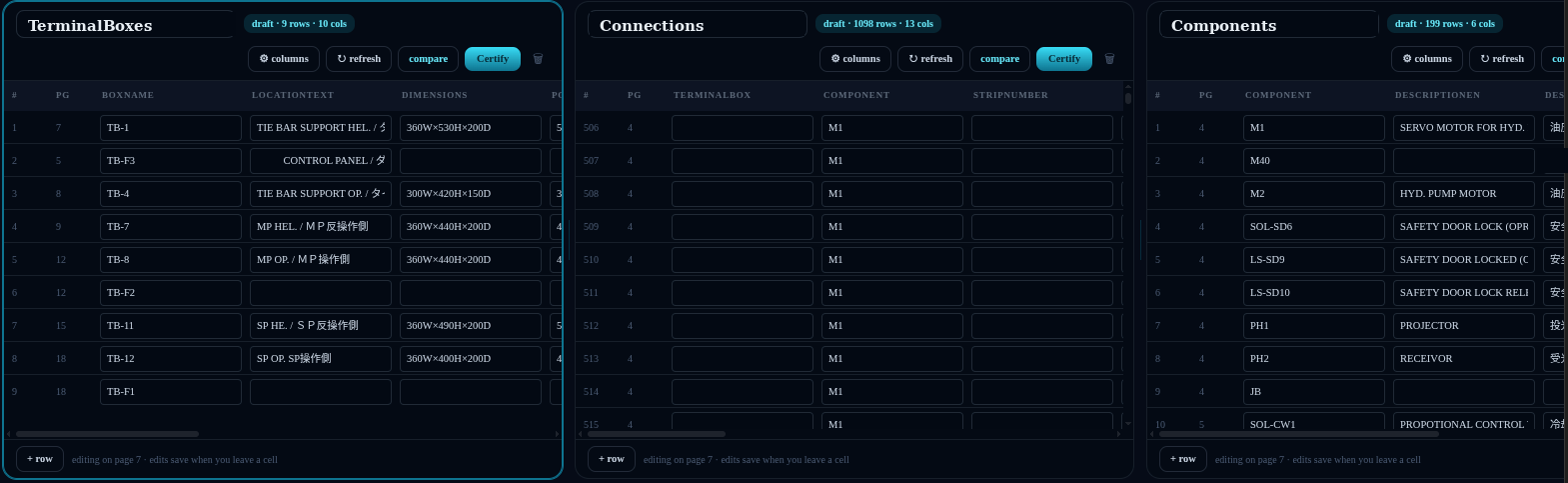The height and width of the screenshot is (483, 1568).
Task: Select the TB-7 box name cell
Action: pos(171,227)
